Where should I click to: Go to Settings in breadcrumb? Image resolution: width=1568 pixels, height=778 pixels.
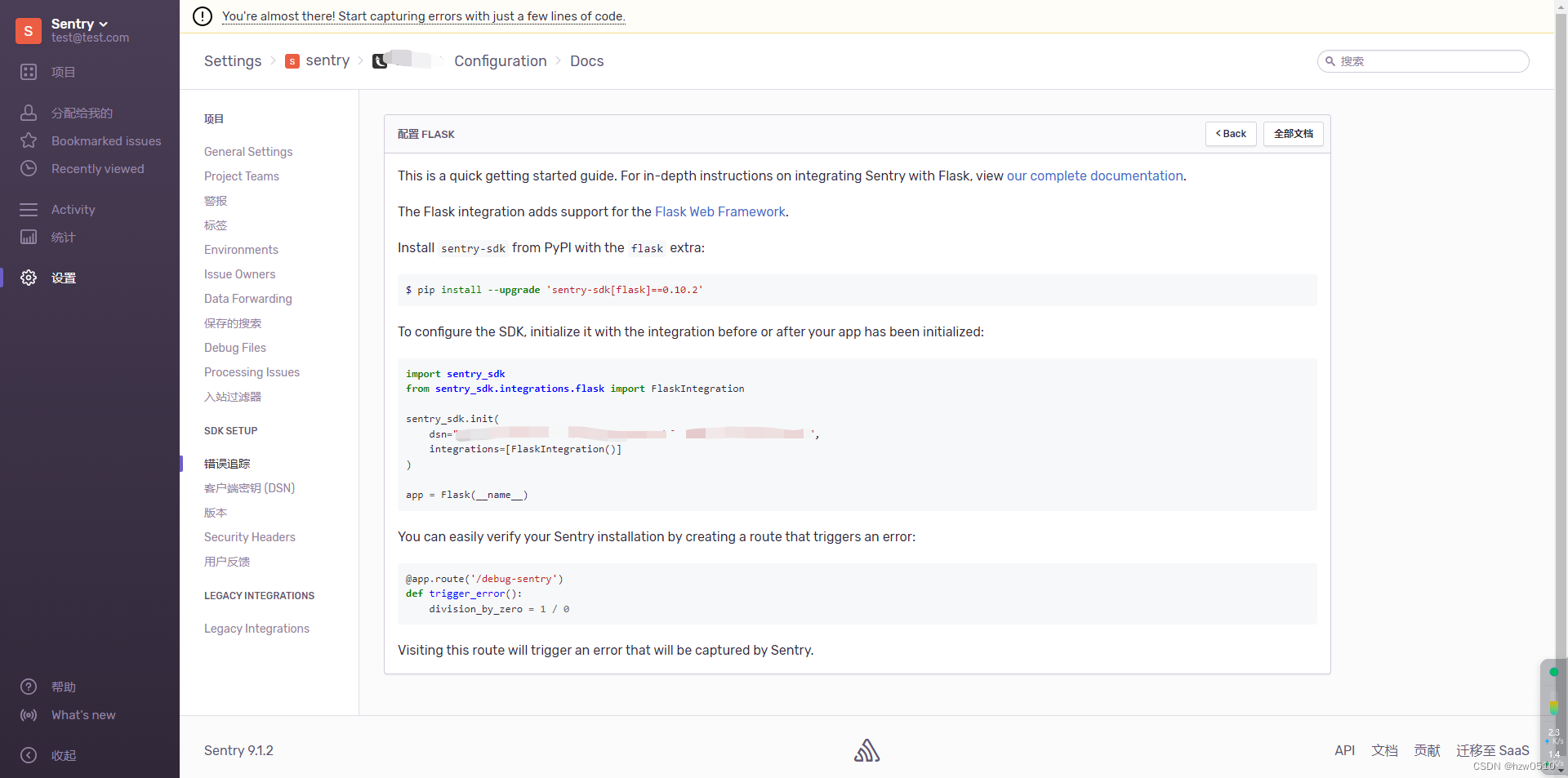pyautogui.click(x=233, y=61)
